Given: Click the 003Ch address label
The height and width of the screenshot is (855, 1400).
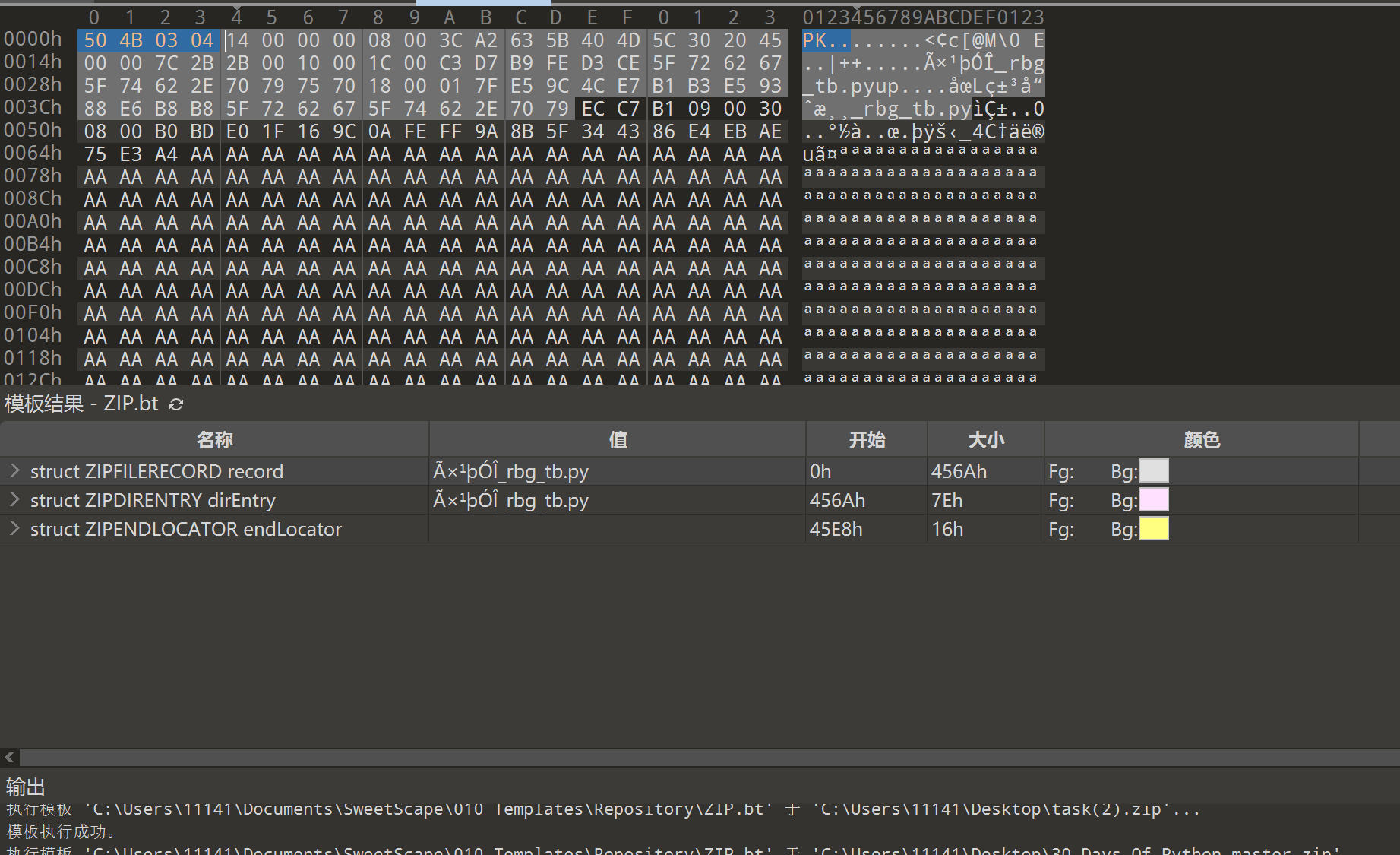Looking at the screenshot, I should (x=33, y=107).
